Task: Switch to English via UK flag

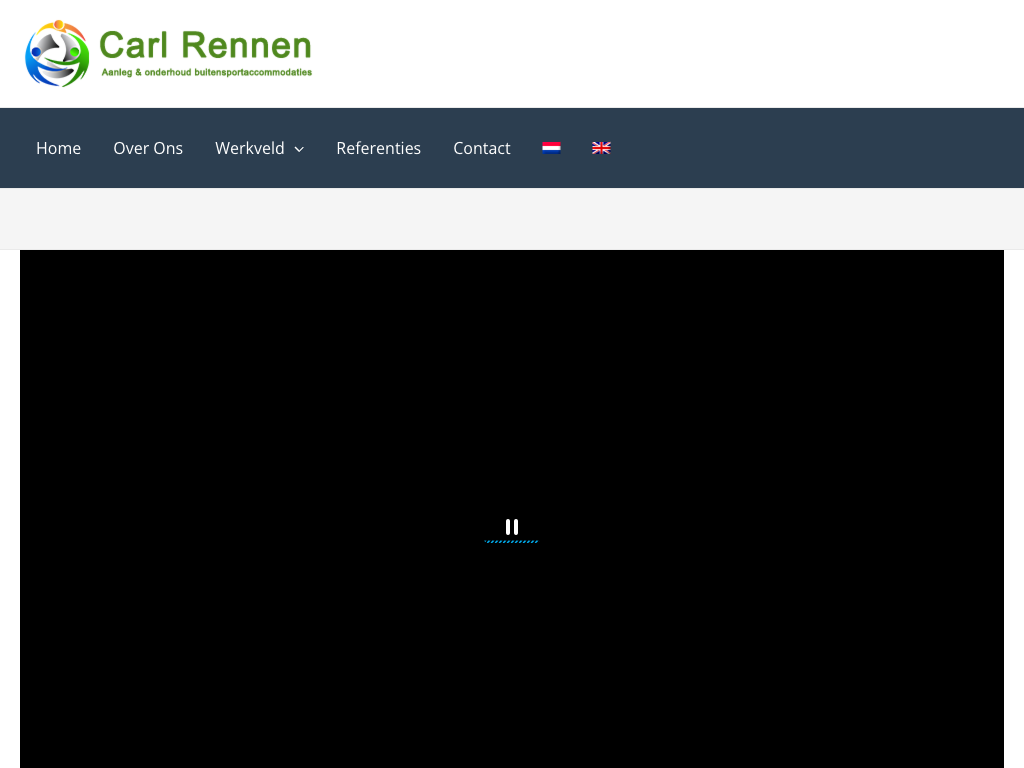Action: click(x=601, y=148)
